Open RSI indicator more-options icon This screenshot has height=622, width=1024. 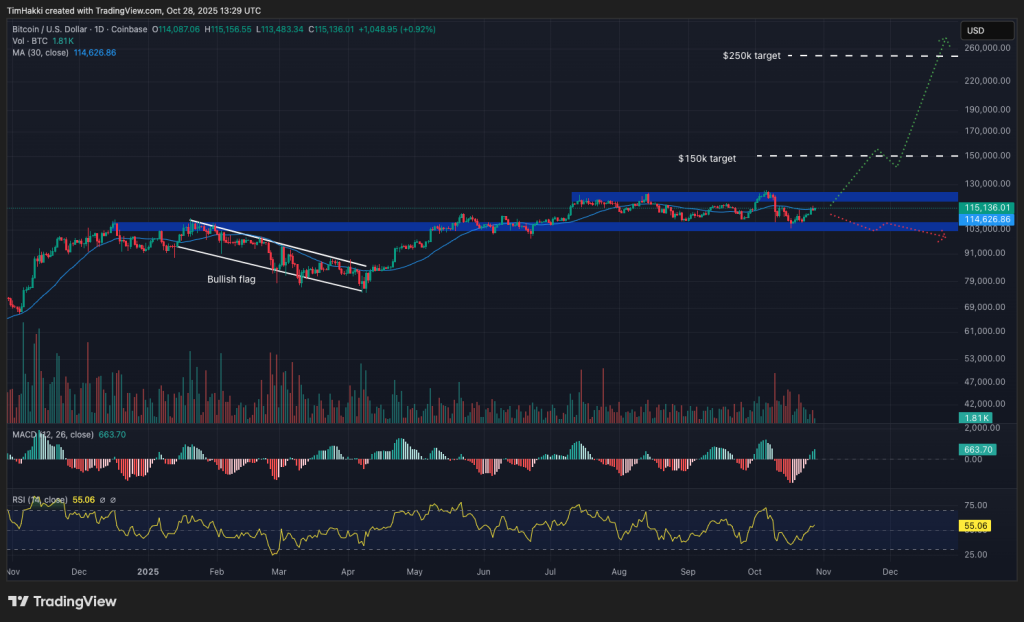pos(112,499)
